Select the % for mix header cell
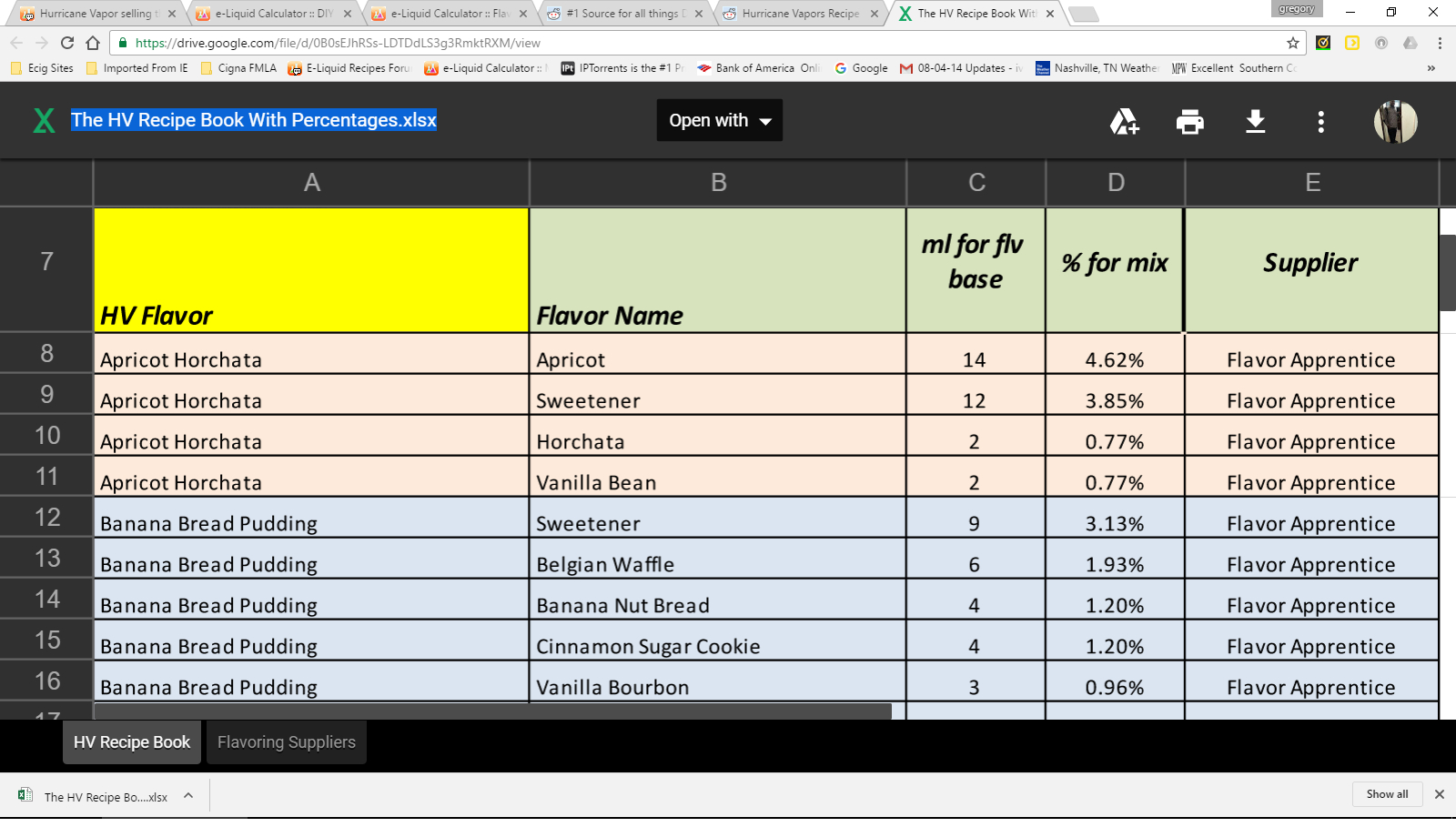Screen dimensions: 1456x837 click(1115, 270)
